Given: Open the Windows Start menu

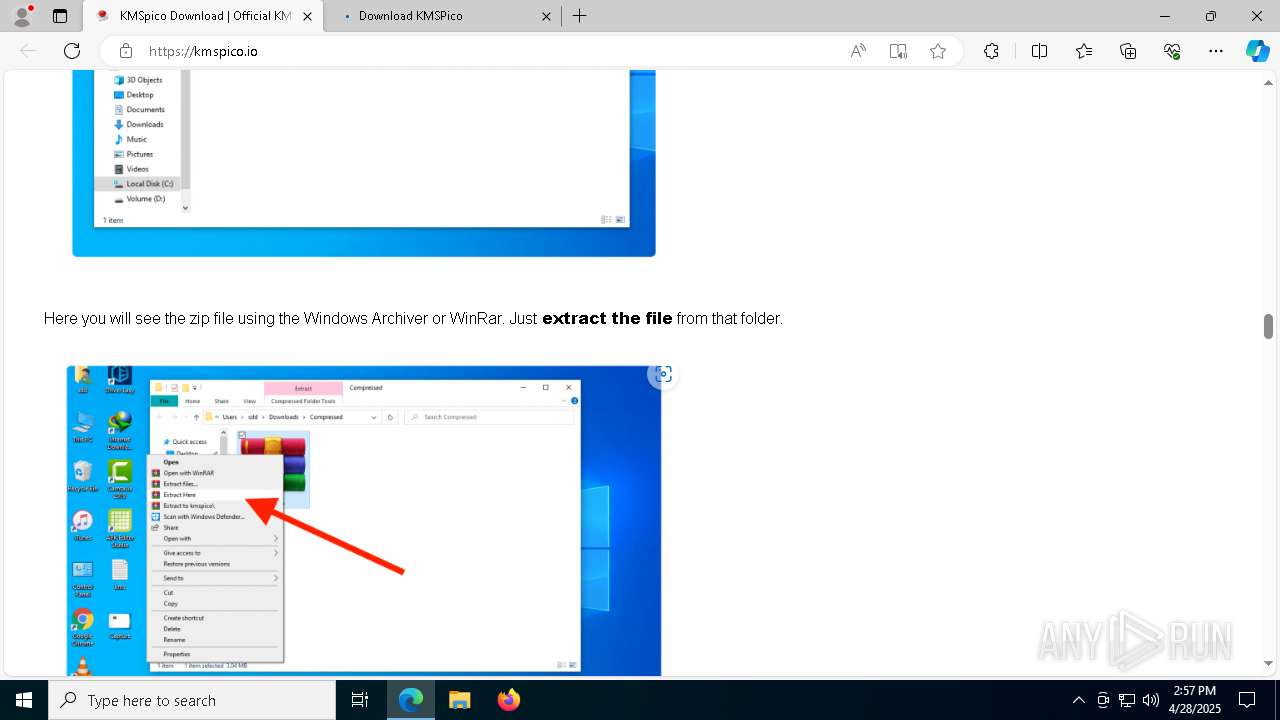Looking at the screenshot, I should (x=24, y=700).
